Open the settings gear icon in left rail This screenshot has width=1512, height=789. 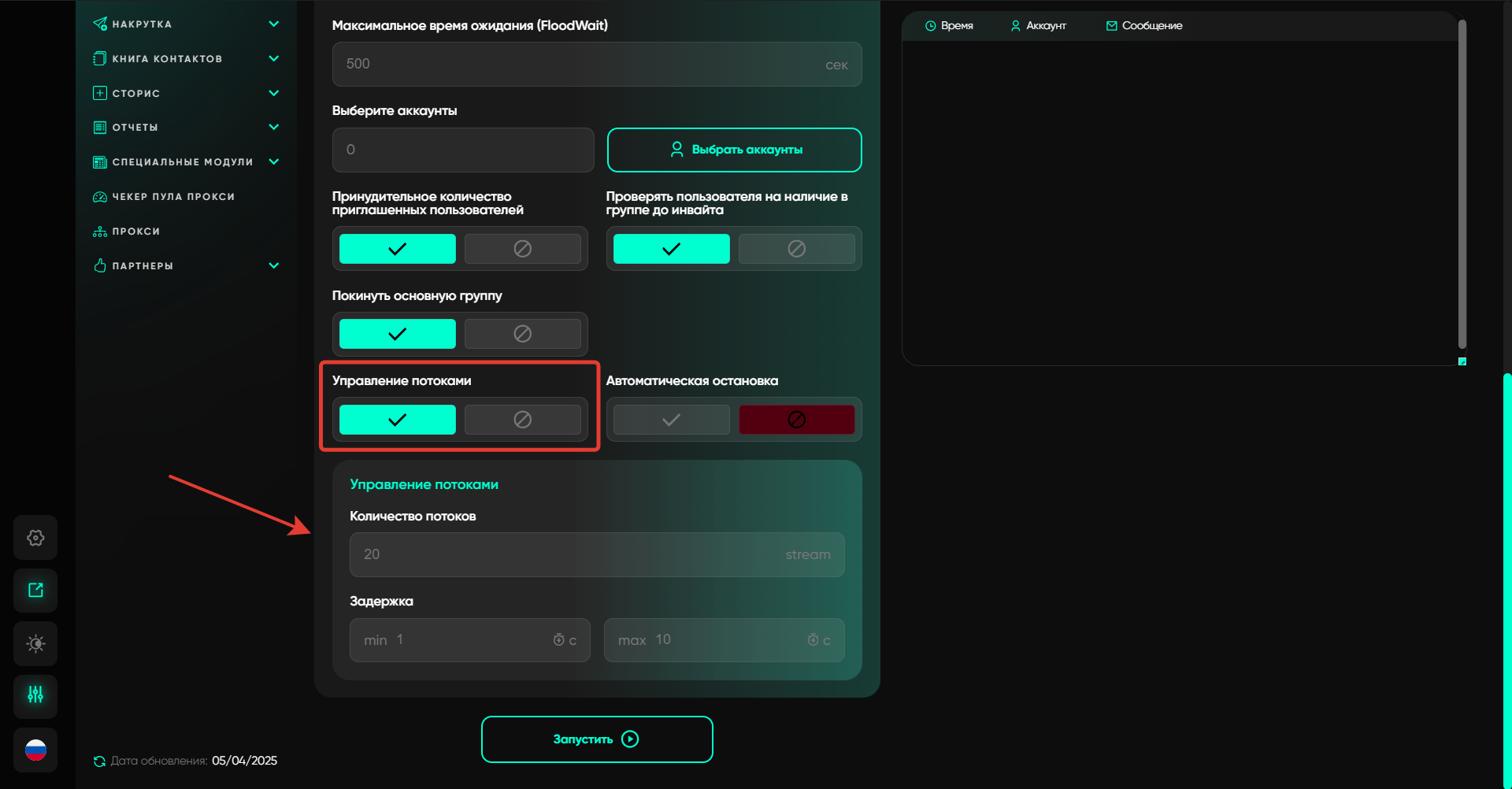tap(35, 538)
